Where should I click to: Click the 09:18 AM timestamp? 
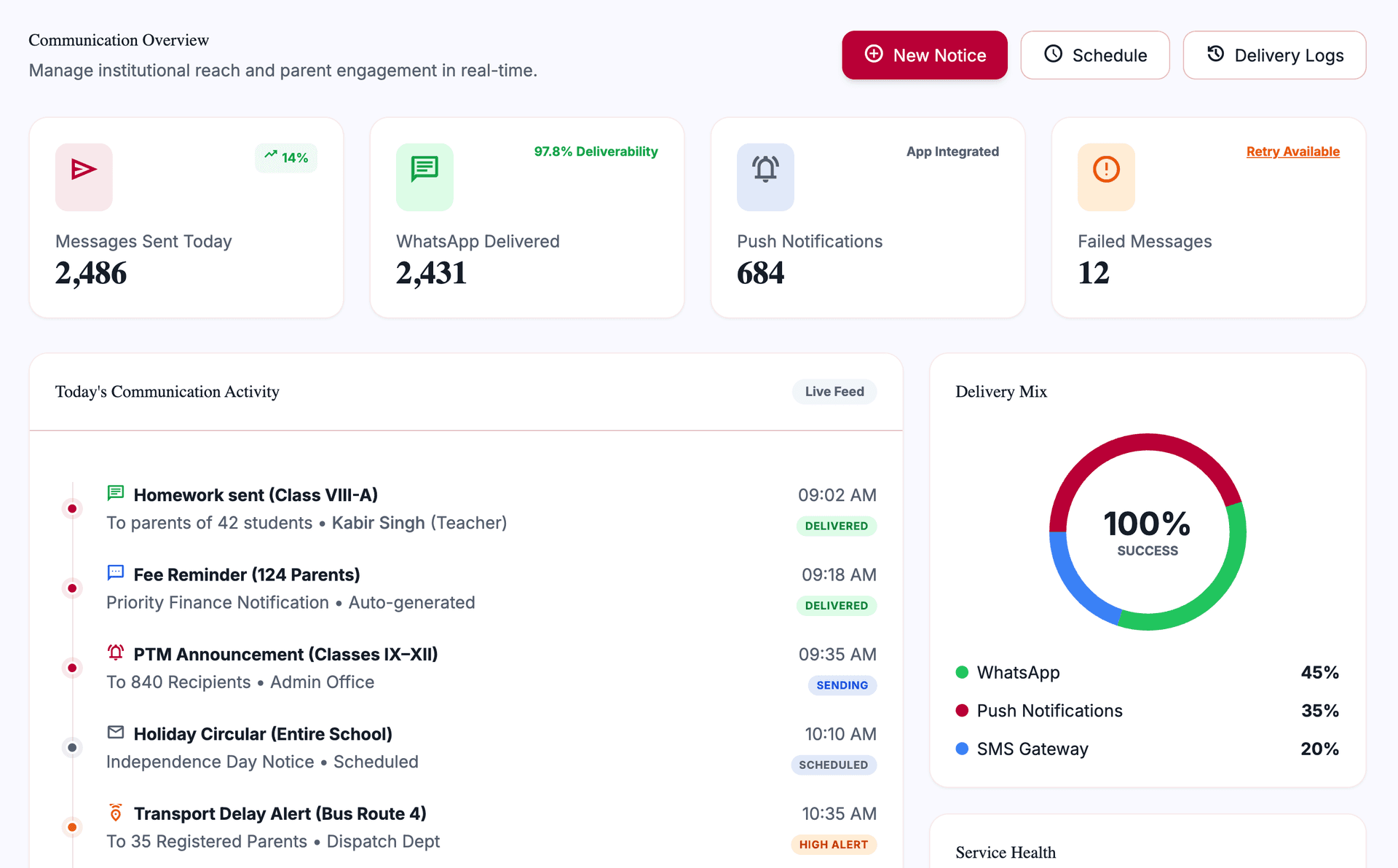839,575
